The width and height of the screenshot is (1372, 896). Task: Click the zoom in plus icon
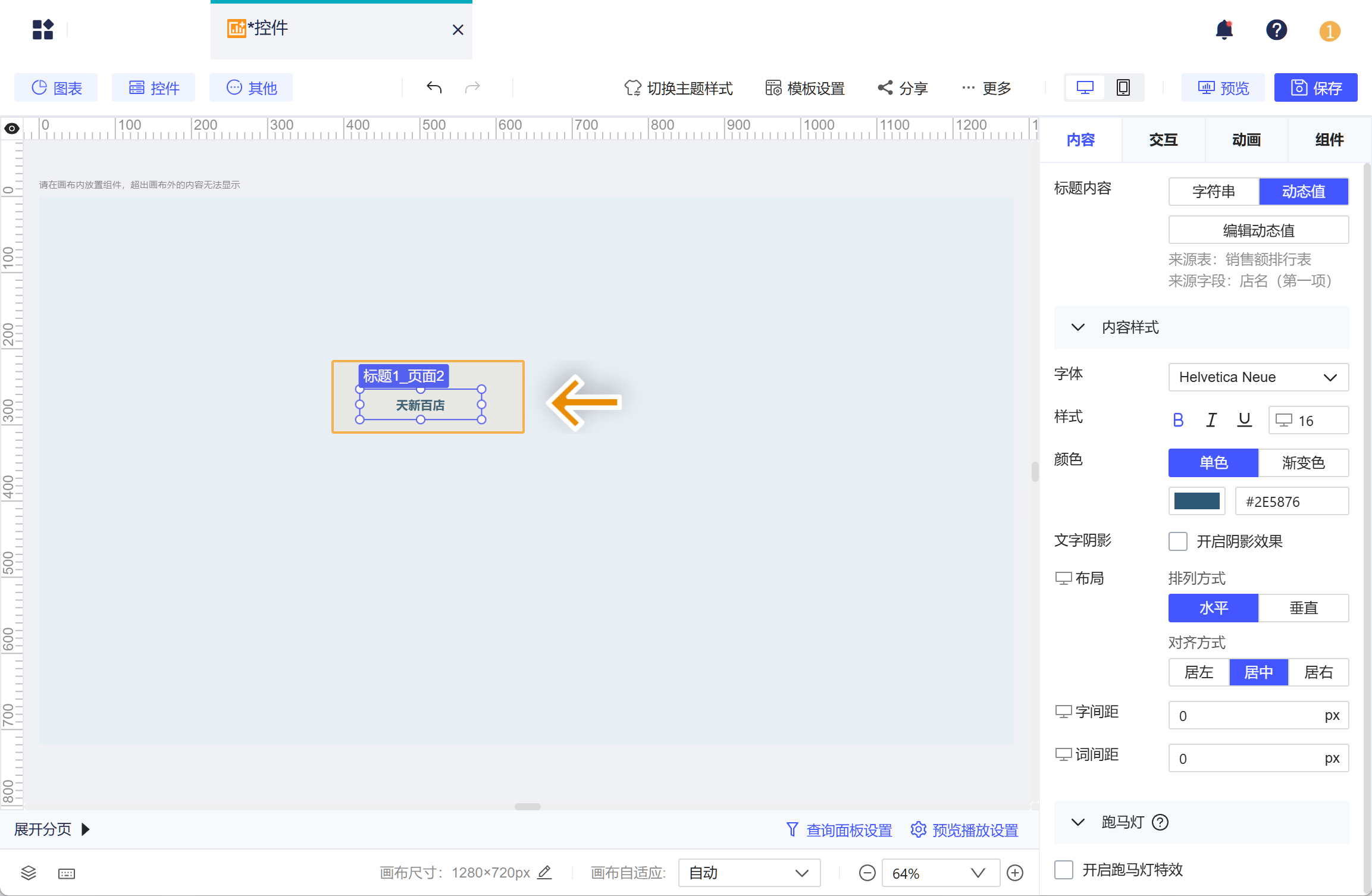[1015, 873]
